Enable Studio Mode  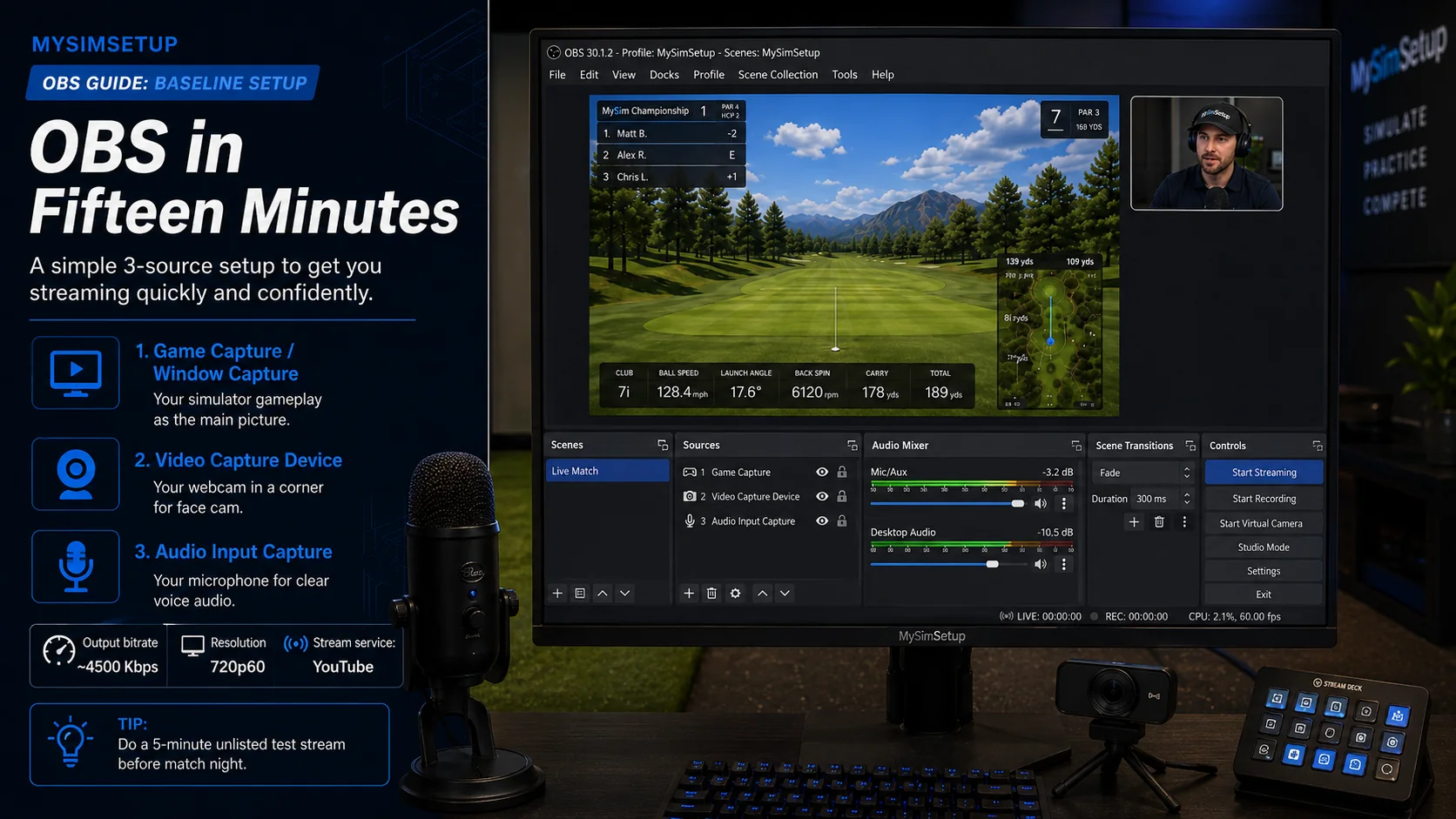(x=1264, y=547)
